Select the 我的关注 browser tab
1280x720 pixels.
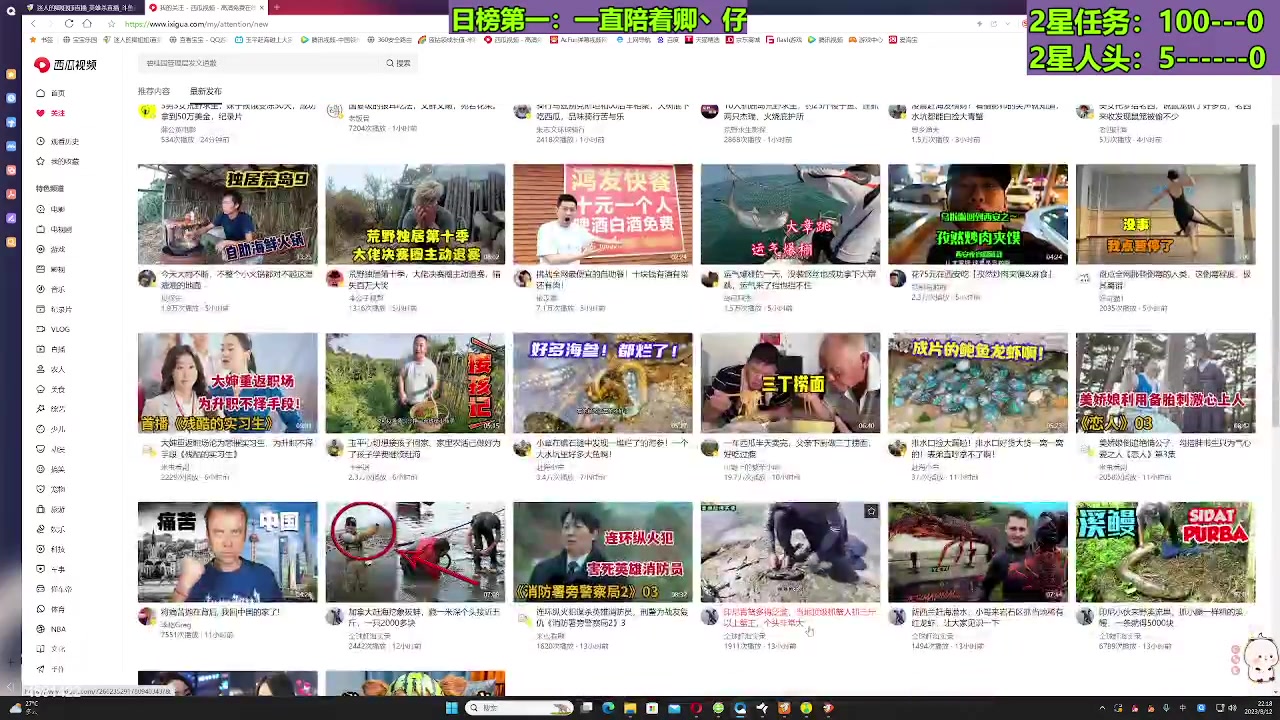190,8
